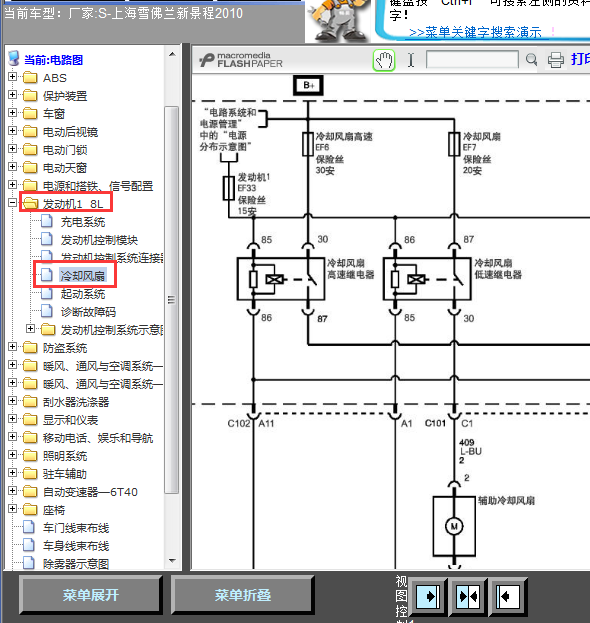Click the B+ power box in diagram
The width and height of the screenshot is (590, 623).
(x=308, y=85)
